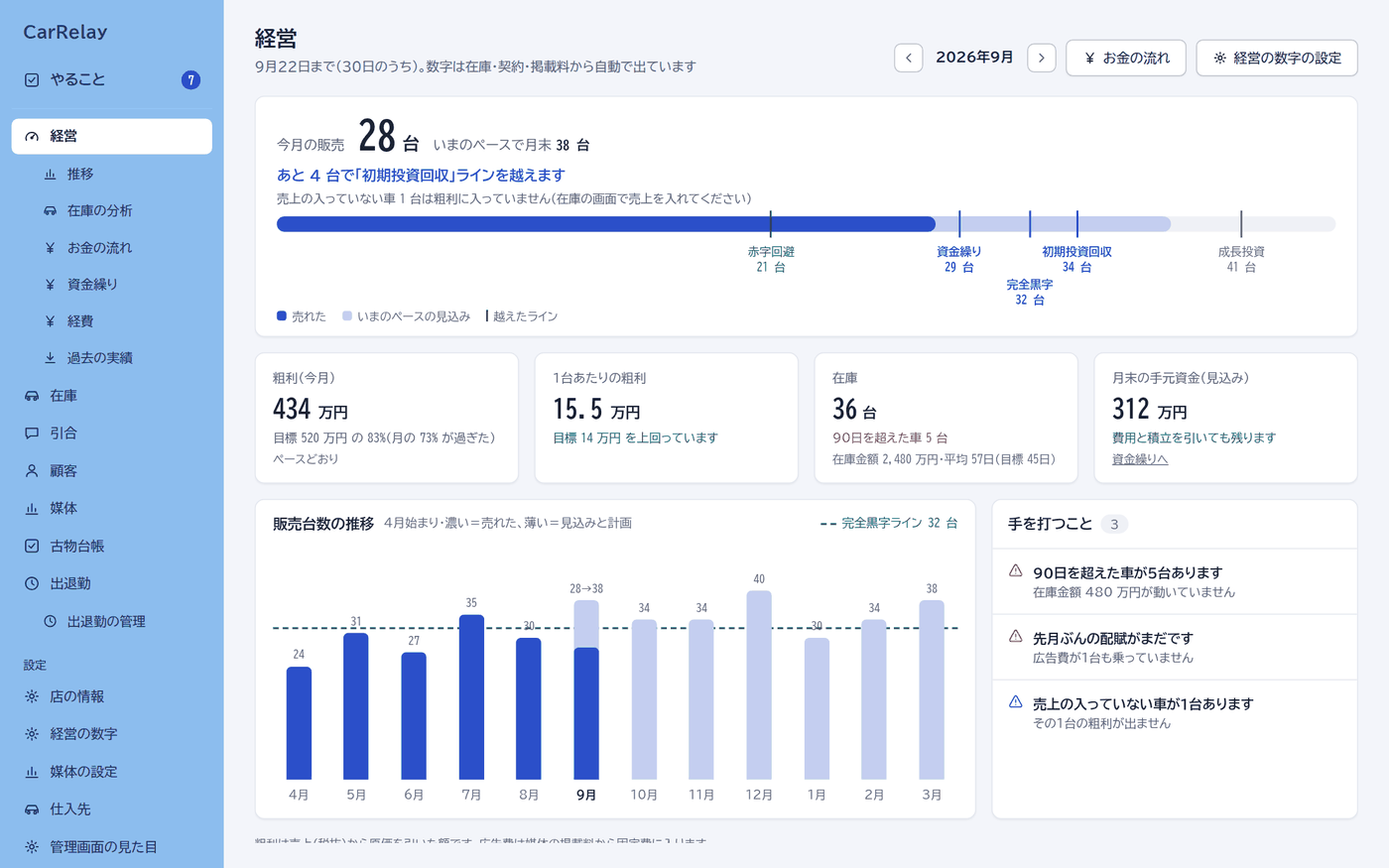This screenshot has width=1389, height=868.
Task: Click the 出退勤 clock icon
Action: [x=32, y=583]
